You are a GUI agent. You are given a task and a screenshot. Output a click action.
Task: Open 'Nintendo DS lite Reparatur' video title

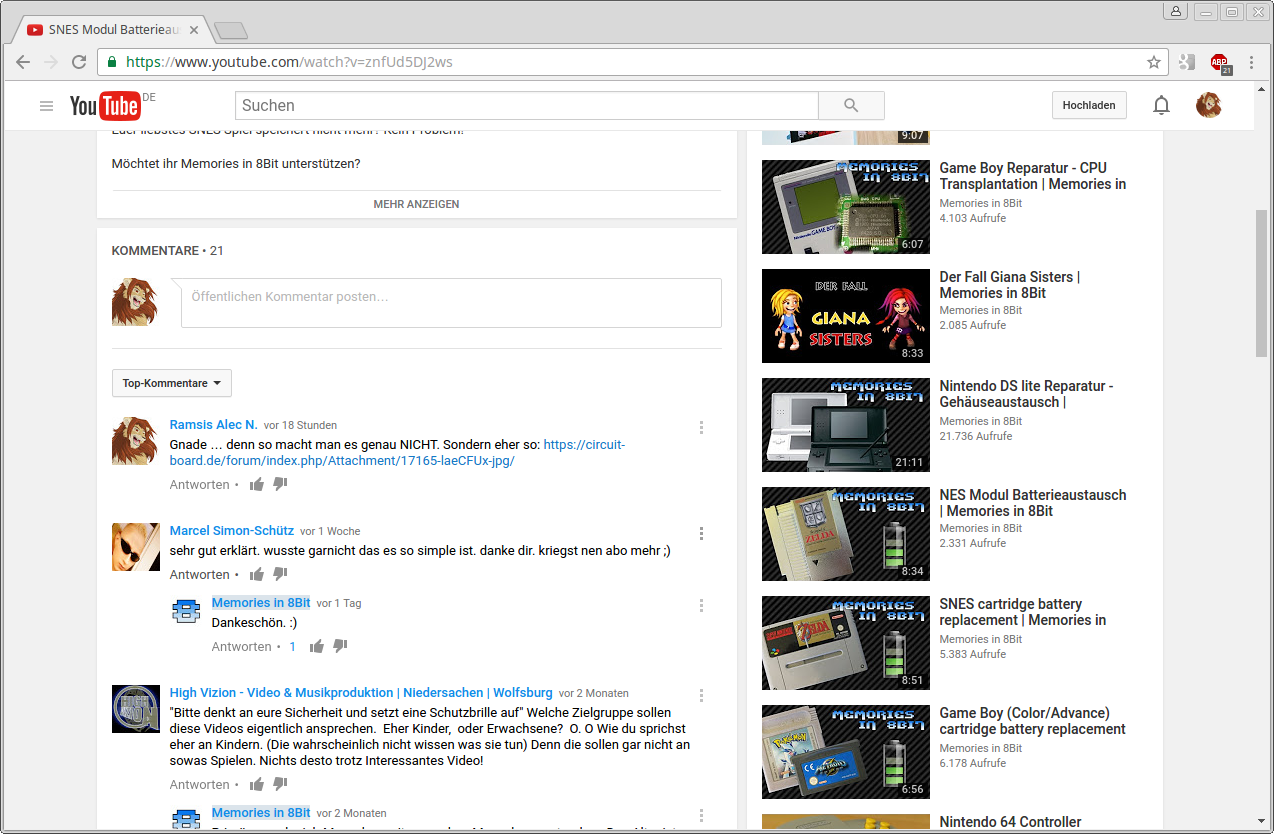point(1026,394)
